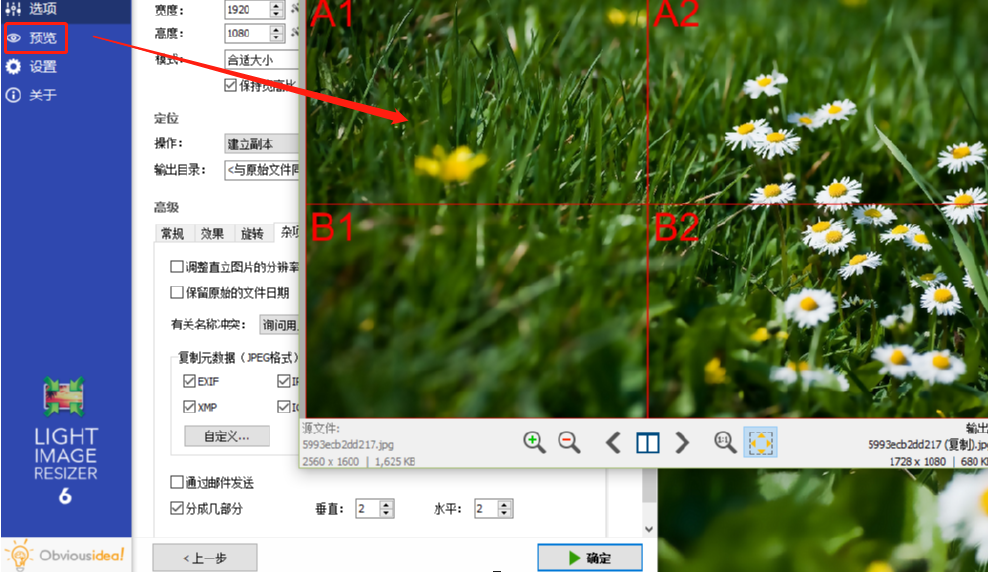Toggle the XMP metadata checkbox
This screenshot has height=573, width=990.
189,406
